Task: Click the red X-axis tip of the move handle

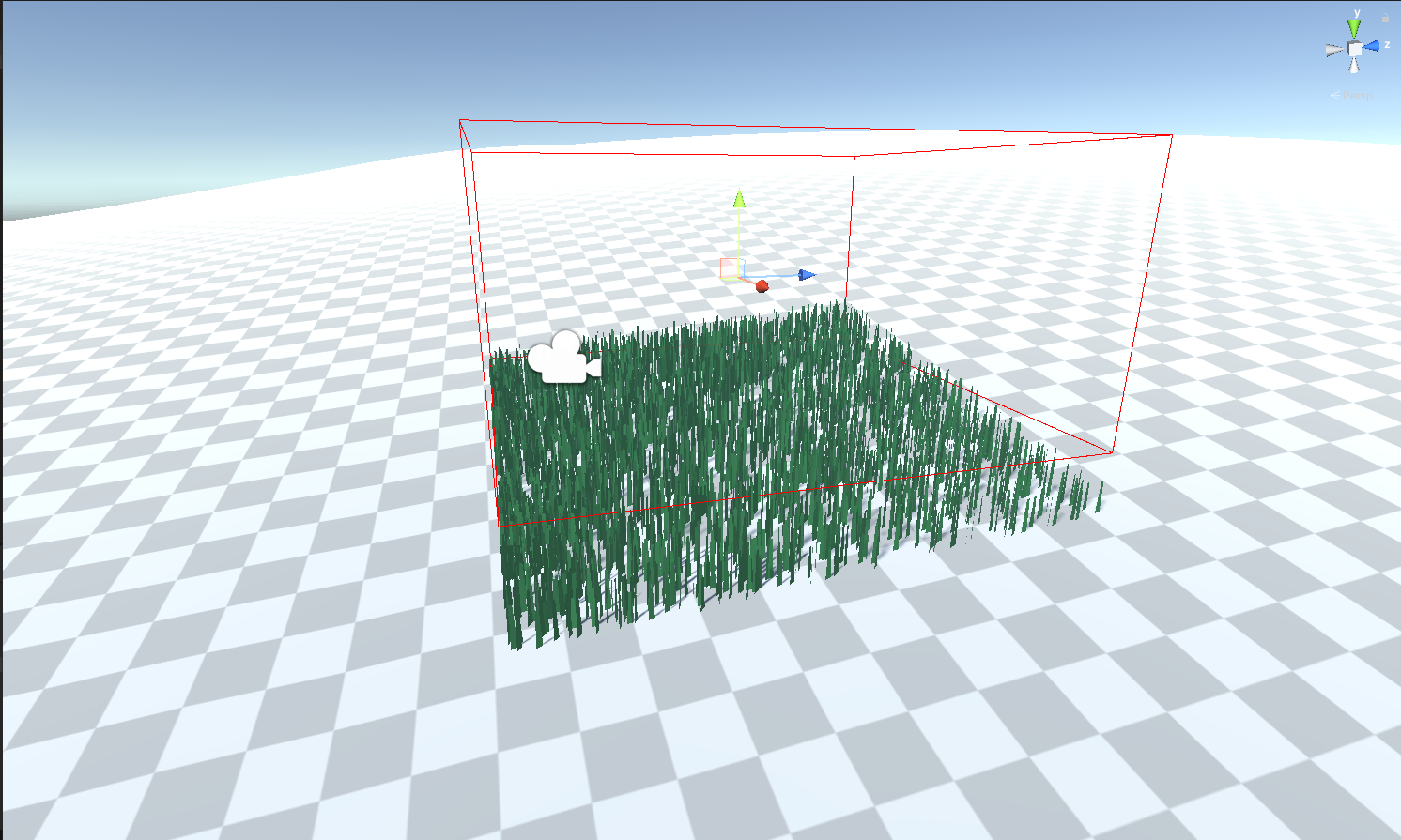Action: [762, 286]
